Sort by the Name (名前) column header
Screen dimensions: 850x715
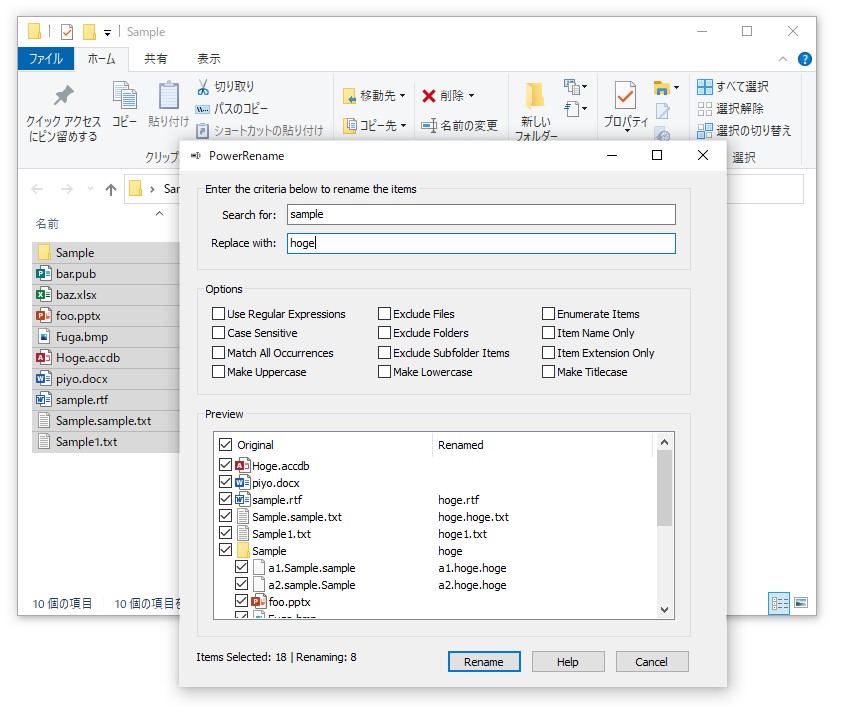(47, 224)
